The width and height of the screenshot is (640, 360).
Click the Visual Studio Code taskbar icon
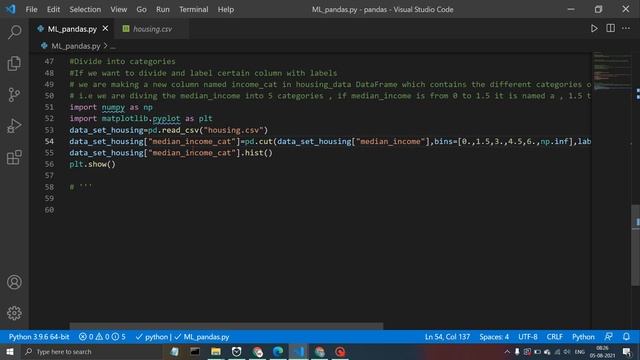(298, 351)
